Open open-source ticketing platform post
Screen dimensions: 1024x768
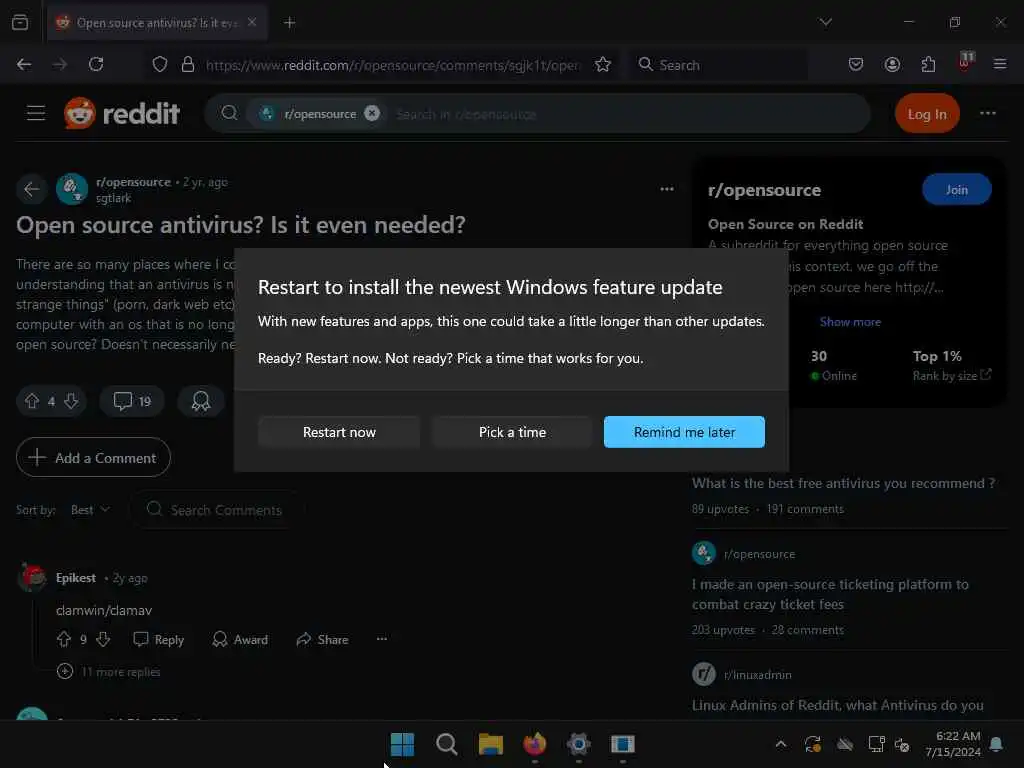coord(830,594)
